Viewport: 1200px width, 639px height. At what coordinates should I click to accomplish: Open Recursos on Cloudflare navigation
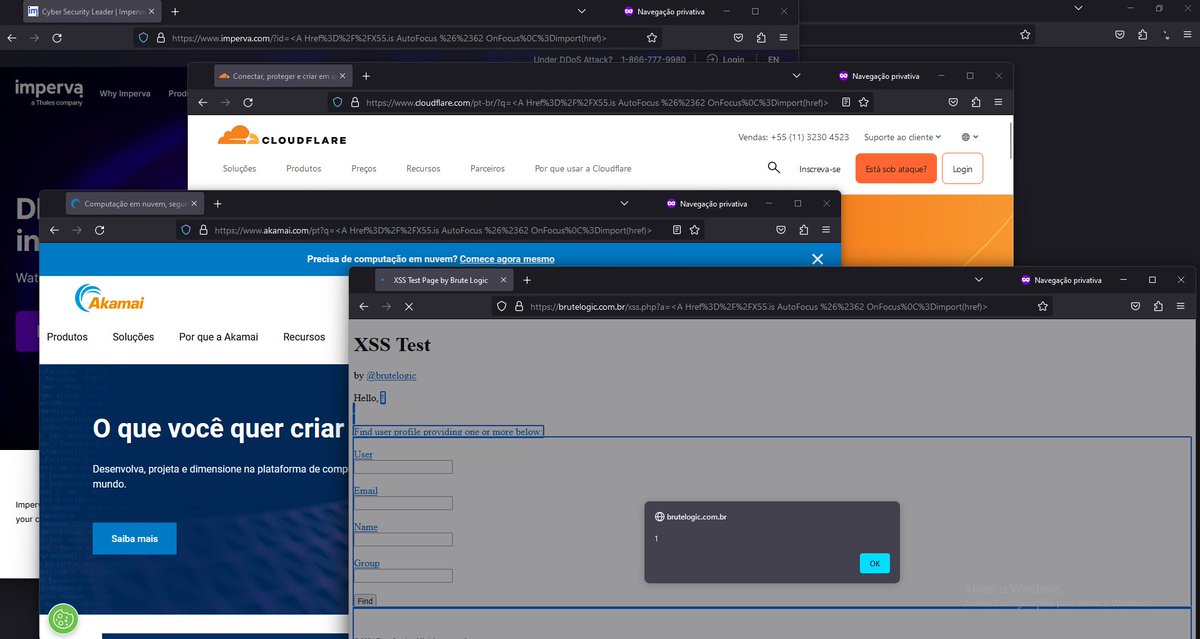click(423, 168)
